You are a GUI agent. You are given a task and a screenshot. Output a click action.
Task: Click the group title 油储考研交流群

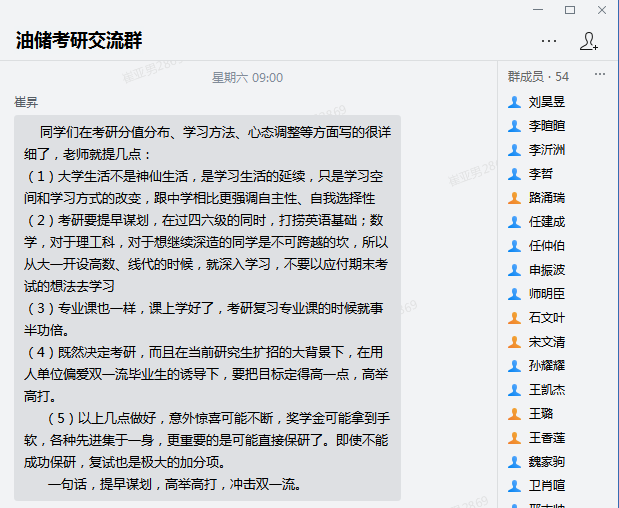(79, 41)
